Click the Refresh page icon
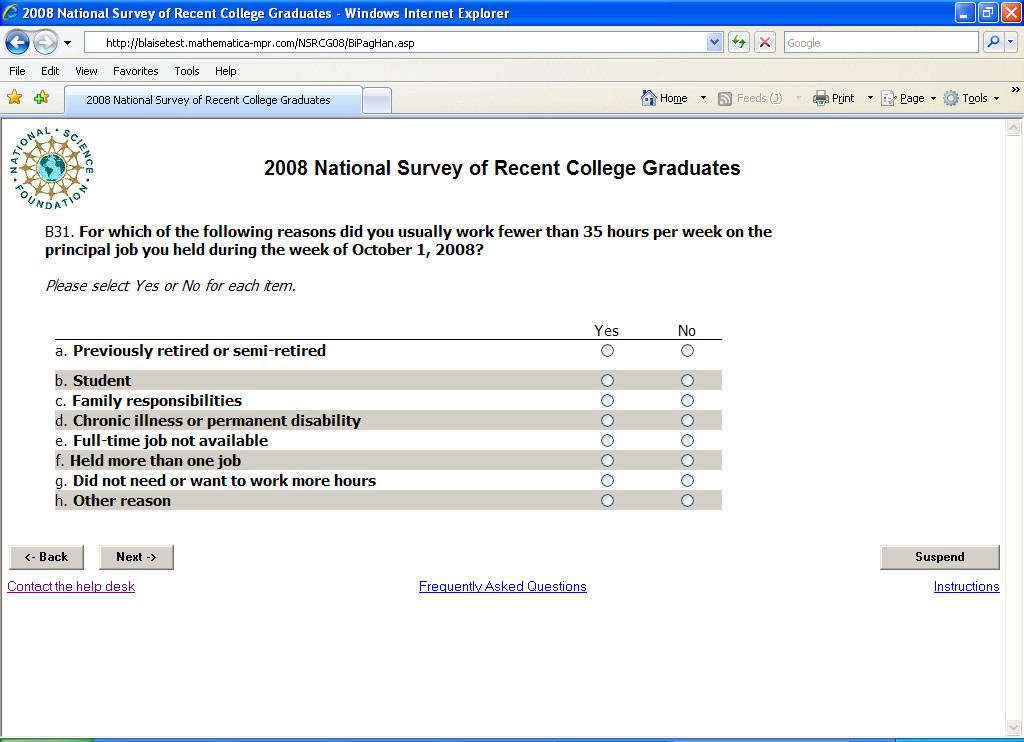1024x742 pixels. [738, 43]
